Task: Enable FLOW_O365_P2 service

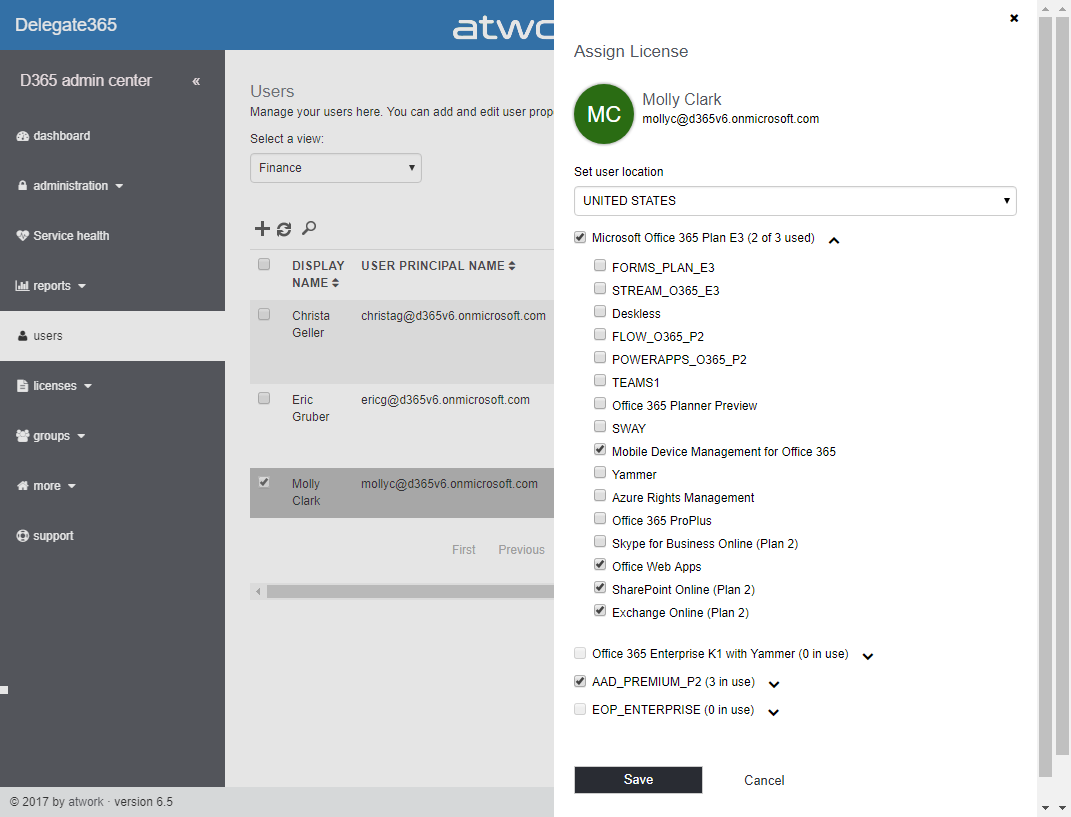Action: pyautogui.click(x=600, y=334)
